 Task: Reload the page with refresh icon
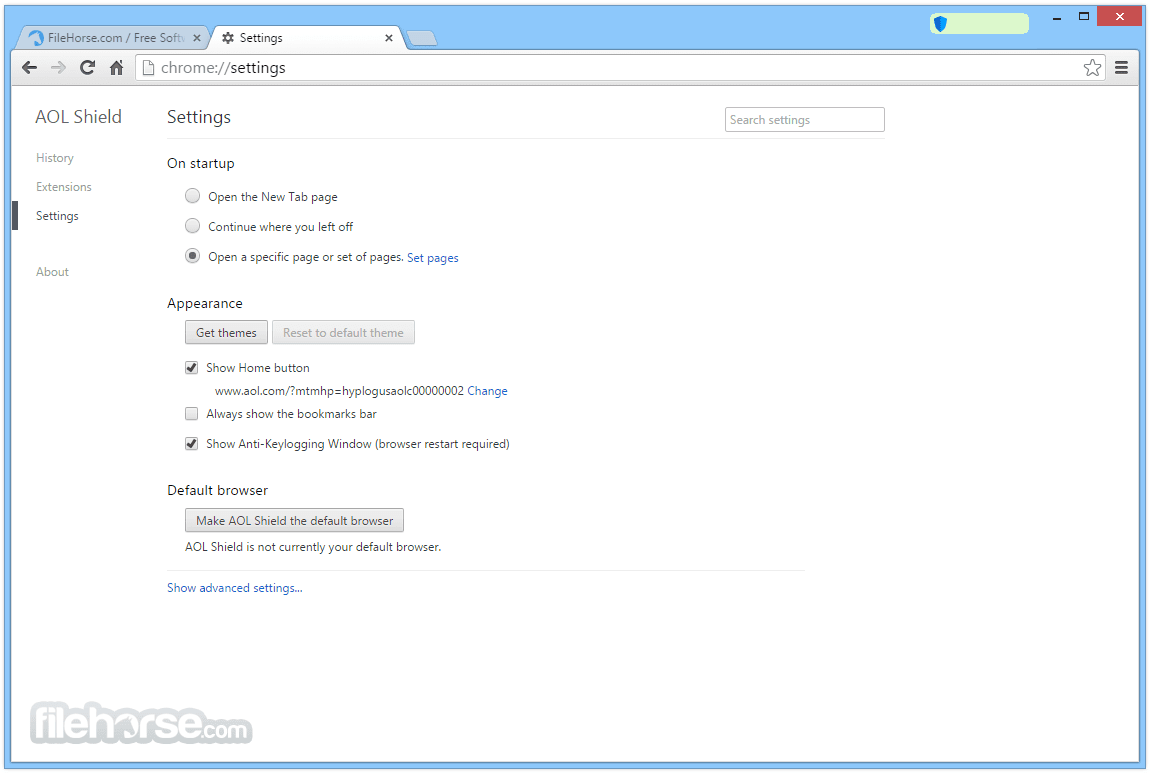pyautogui.click(x=87, y=68)
